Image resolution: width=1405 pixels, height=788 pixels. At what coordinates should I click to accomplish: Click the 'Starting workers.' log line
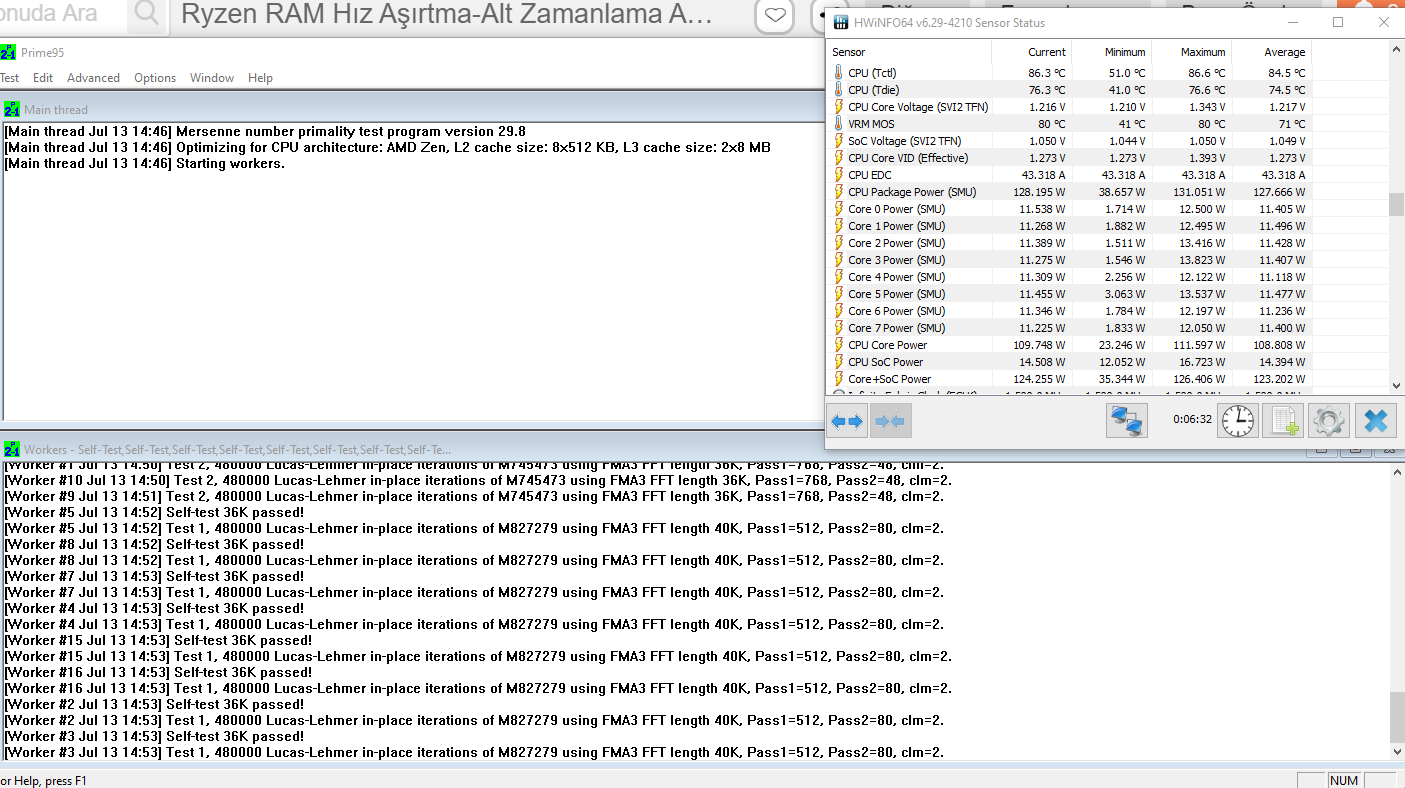point(145,164)
